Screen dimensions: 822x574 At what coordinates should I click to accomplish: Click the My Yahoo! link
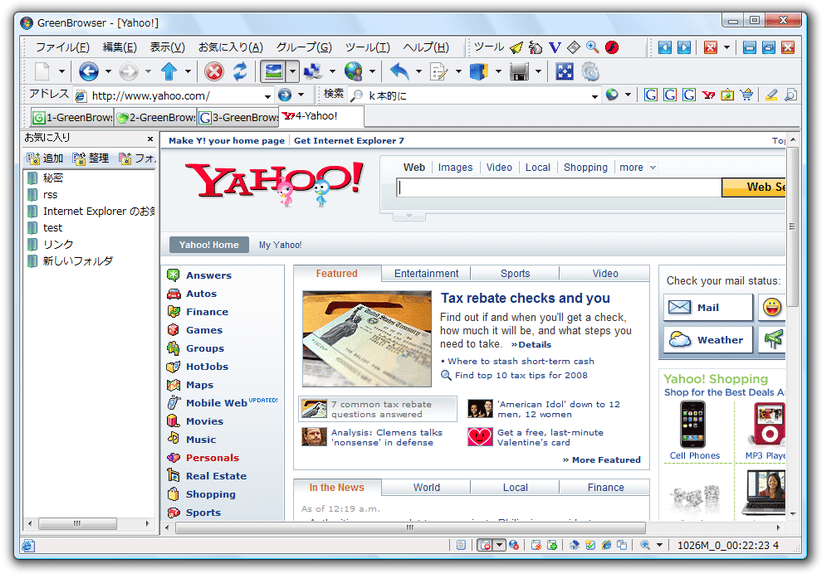pyautogui.click(x=280, y=245)
